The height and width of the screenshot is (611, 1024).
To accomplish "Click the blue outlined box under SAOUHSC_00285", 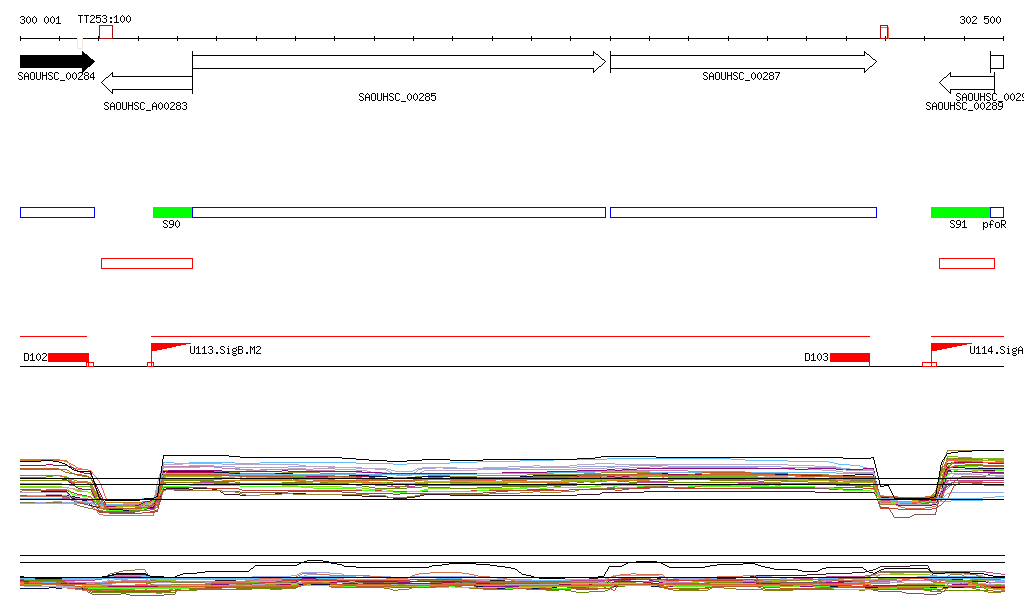I will click(398, 212).
